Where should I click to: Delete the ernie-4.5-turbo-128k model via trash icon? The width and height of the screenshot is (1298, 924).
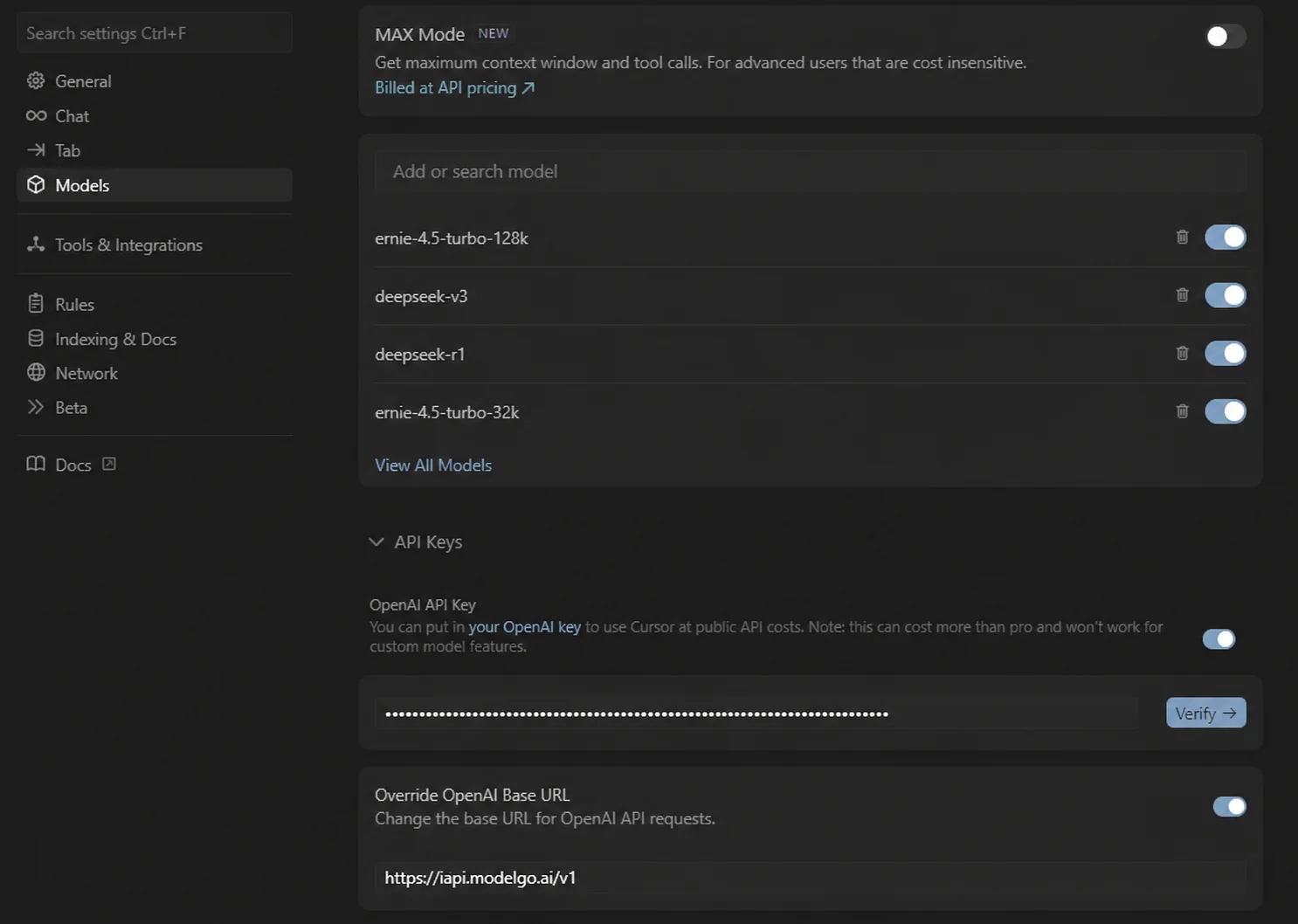coord(1182,237)
